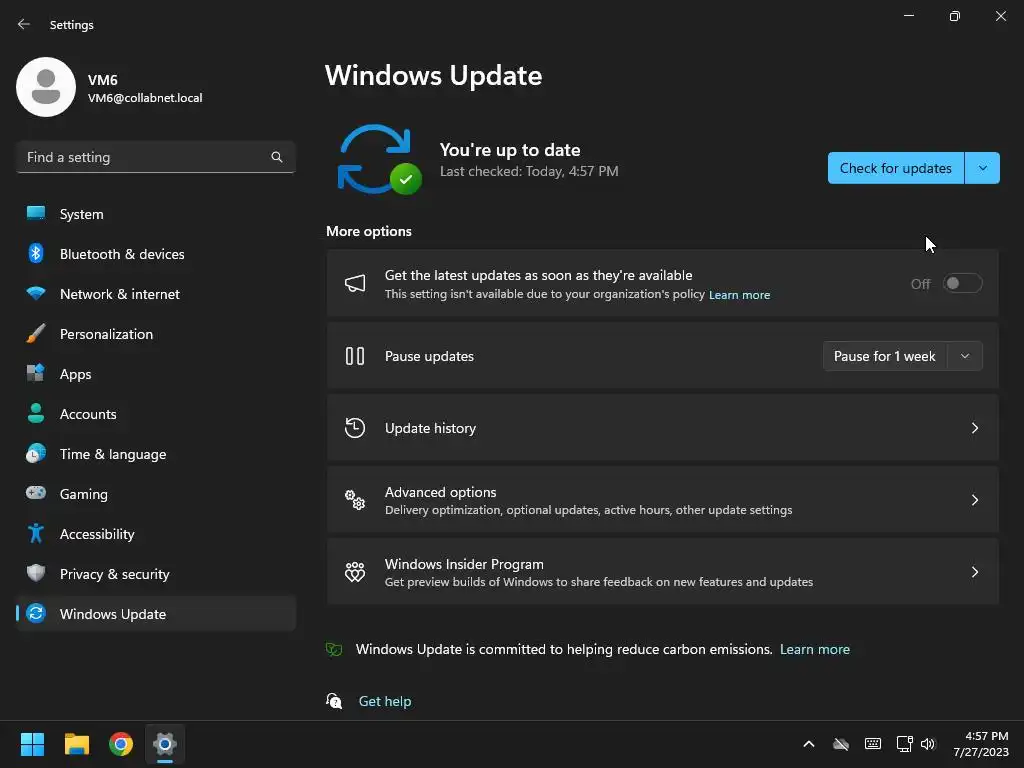This screenshot has height=768, width=1024.
Task: Open Time & language settings
Action: [155, 454]
